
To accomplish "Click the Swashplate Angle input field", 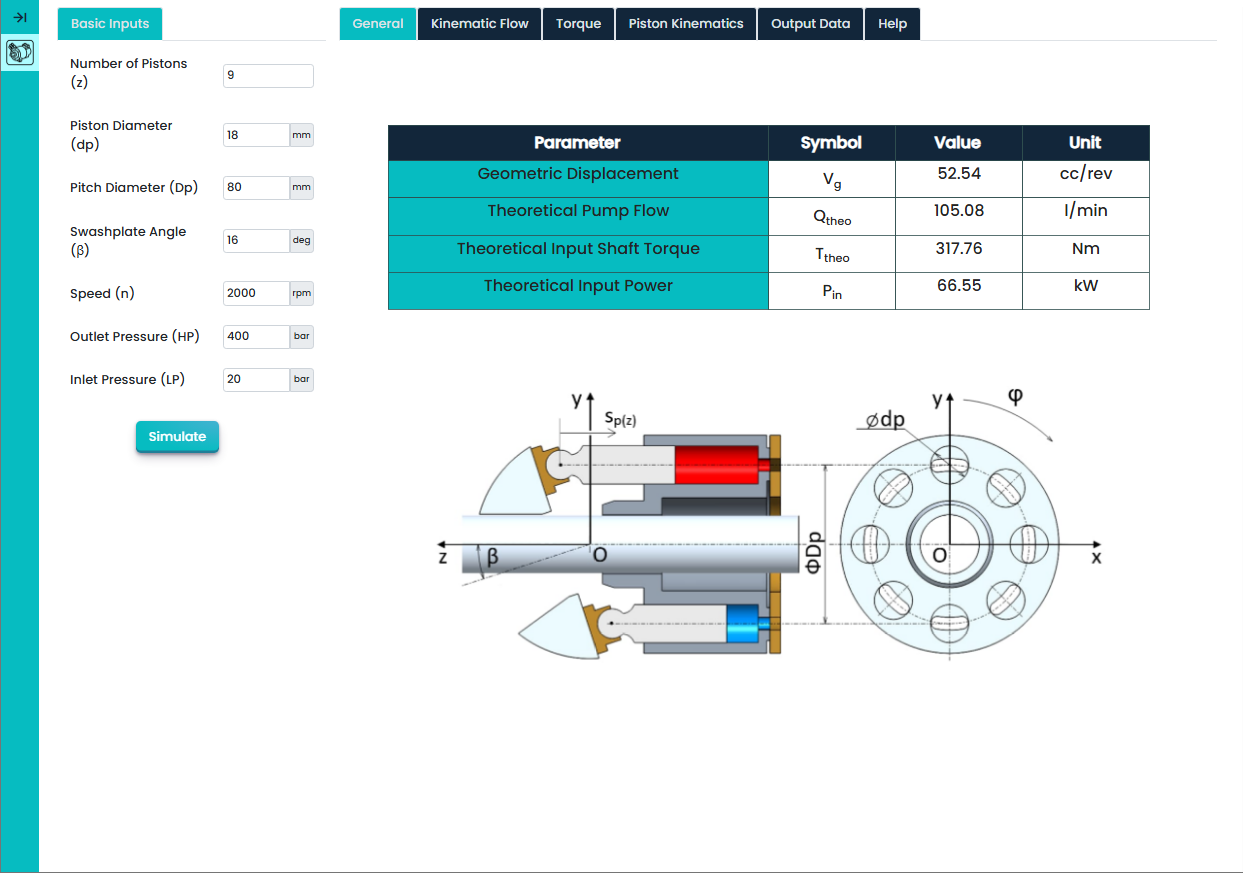I will (256, 241).
